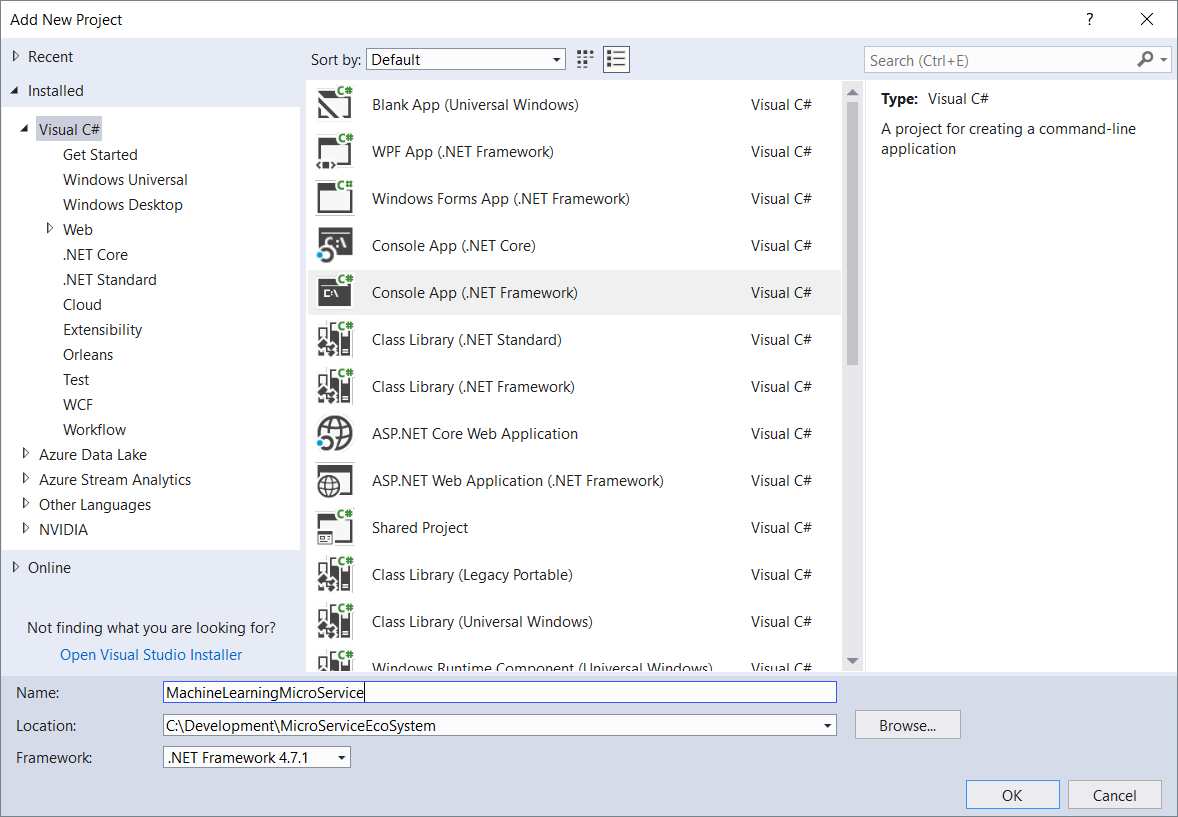Screen dimensions: 1178x817
Task: Choose the Class Library (Universal Windows) icon
Action: click(x=334, y=621)
